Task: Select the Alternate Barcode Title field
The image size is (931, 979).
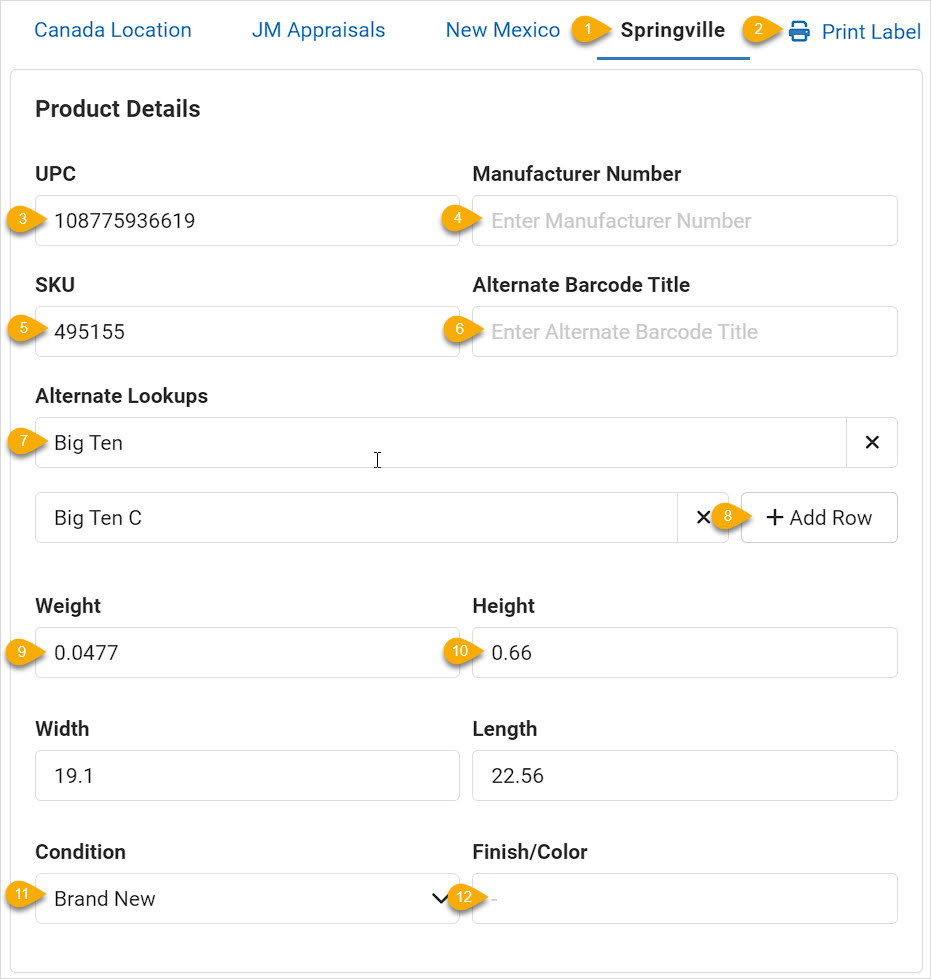Action: 685,332
